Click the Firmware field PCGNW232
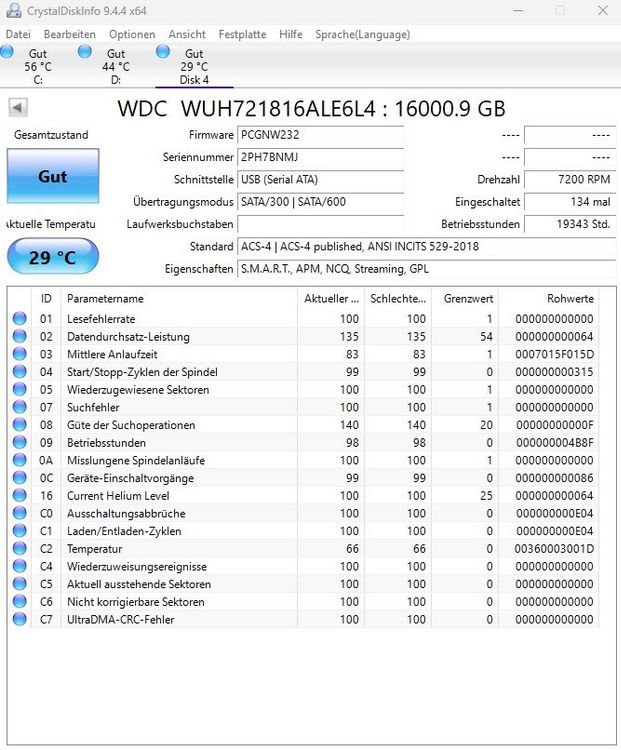The image size is (621, 750). click(x=321, y=135)
